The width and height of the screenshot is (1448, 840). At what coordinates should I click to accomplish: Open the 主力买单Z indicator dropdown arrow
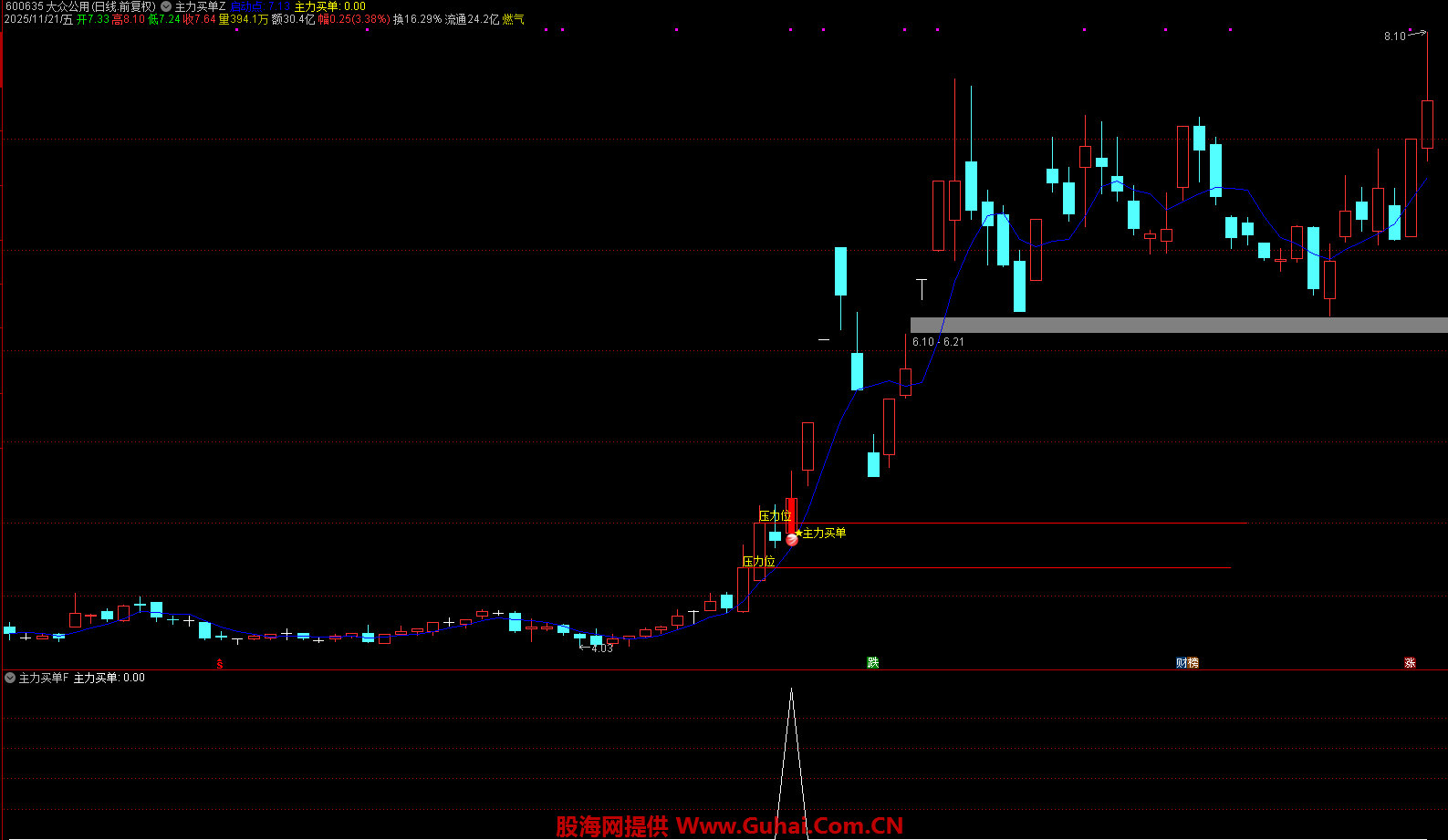tap(166, 6)
